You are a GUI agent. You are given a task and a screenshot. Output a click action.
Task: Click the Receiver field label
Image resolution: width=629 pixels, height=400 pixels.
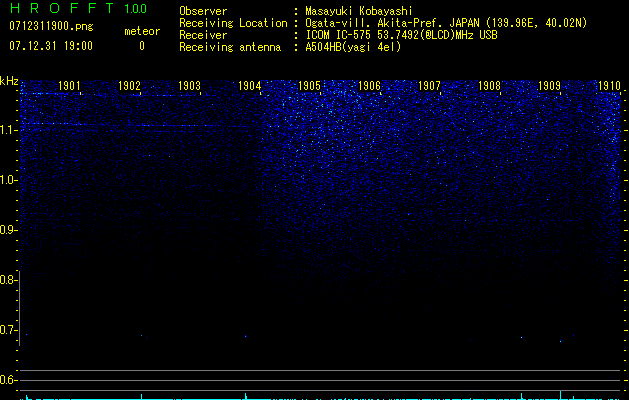pos(203,35)
